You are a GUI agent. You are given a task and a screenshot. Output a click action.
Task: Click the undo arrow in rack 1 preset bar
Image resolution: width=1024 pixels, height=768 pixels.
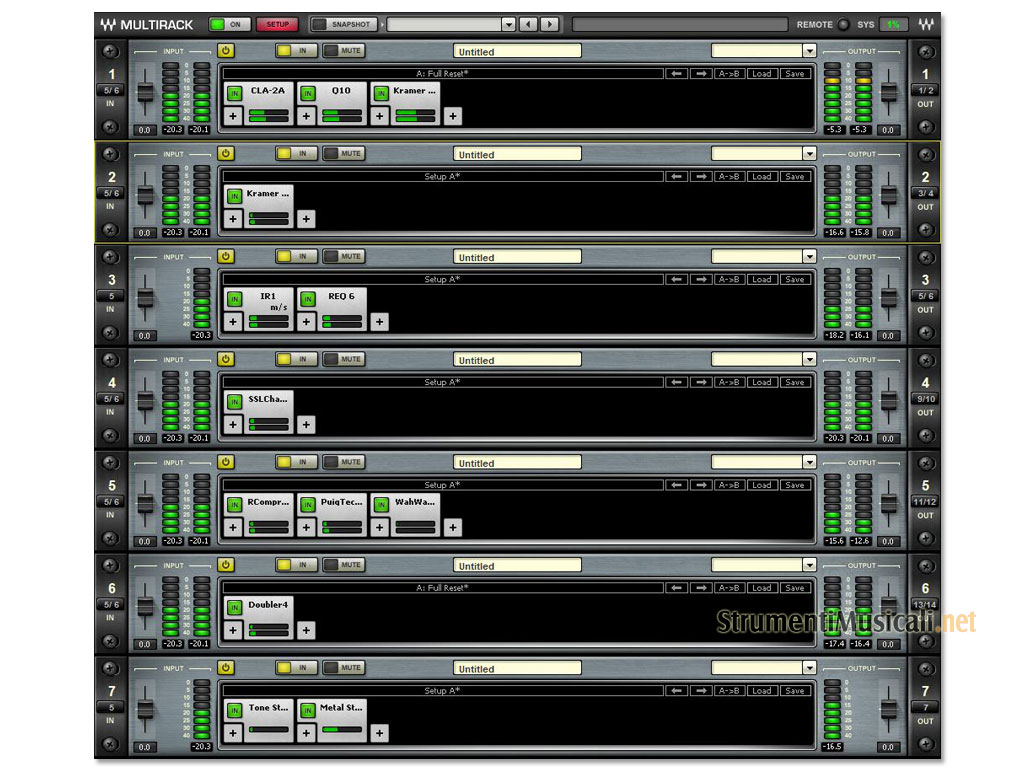pos(678,73)
